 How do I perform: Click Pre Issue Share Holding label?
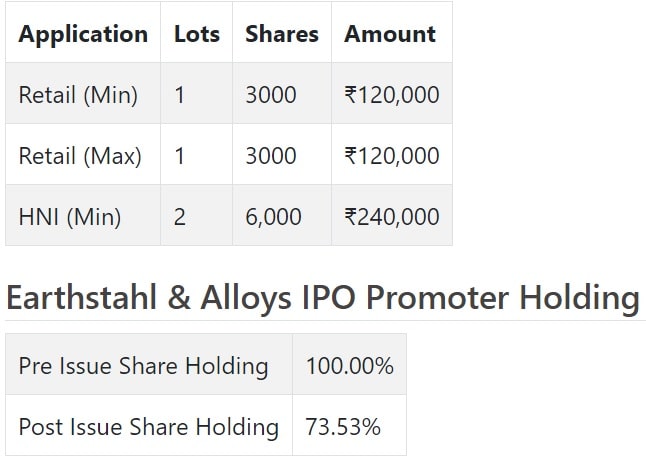[143, 366]
